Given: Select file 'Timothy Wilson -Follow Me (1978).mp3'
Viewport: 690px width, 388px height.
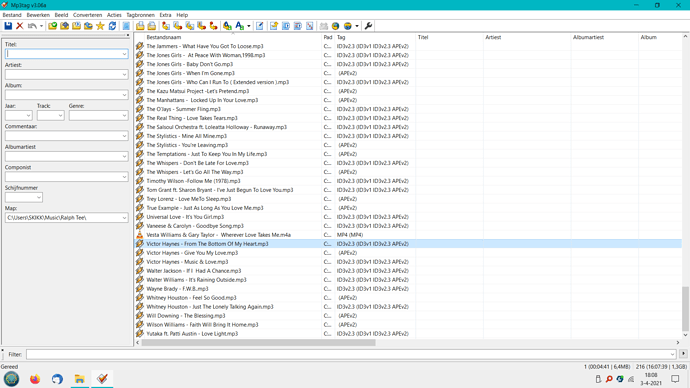Looking at the screenshot, I should [x=193, y=181].
